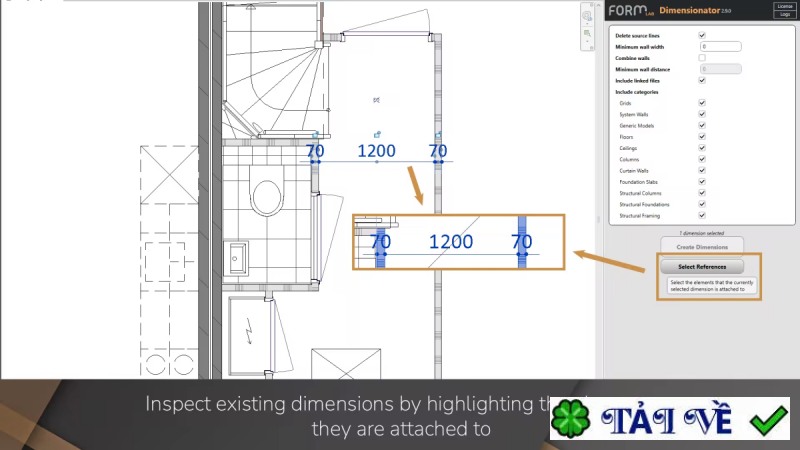Uncheck the Structural Columns category
This screenshot has height=450, width=800.
click(702, 192)
